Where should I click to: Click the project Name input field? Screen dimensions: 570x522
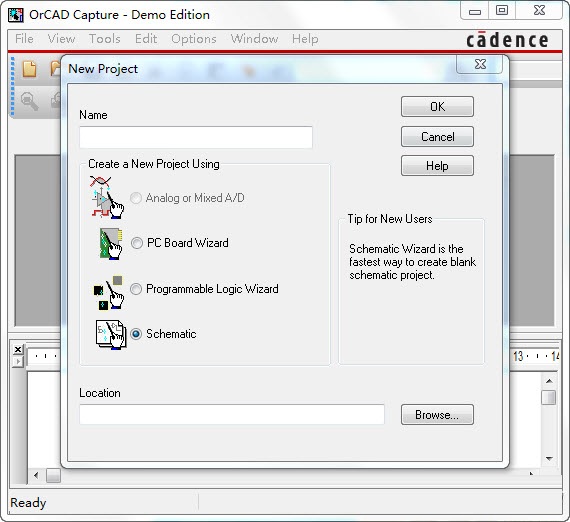coord(196,137)
